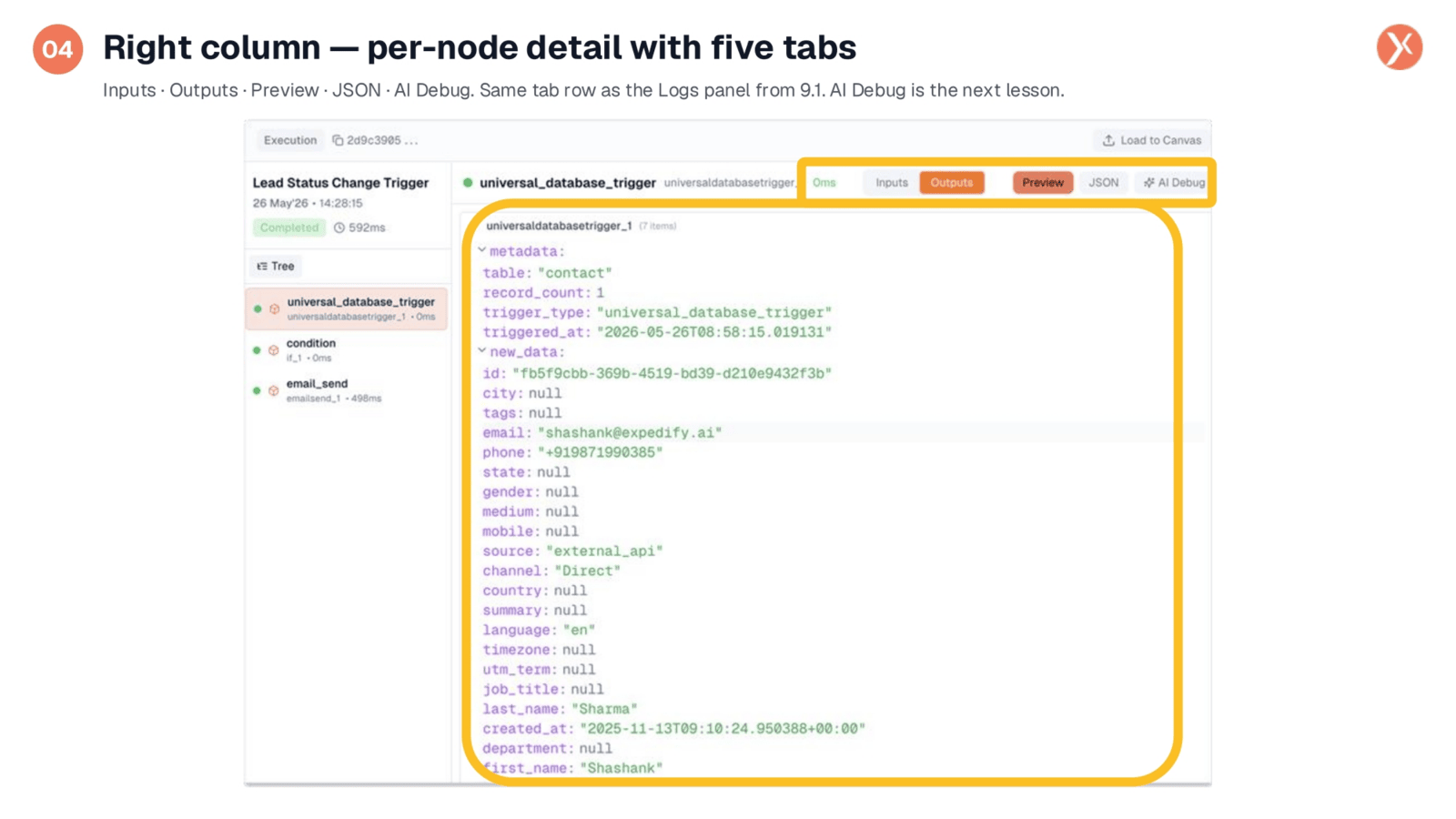1456x819 pixels.
Task: Click green dot in universal_database_trigger detail header
Action: 468,182
